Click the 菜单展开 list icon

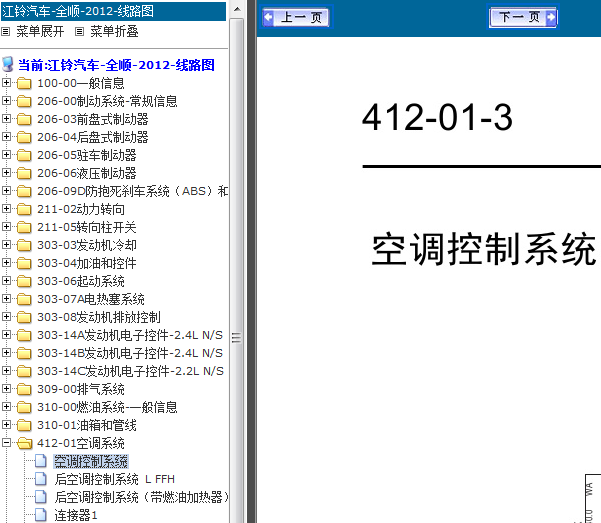coord(5,32)
